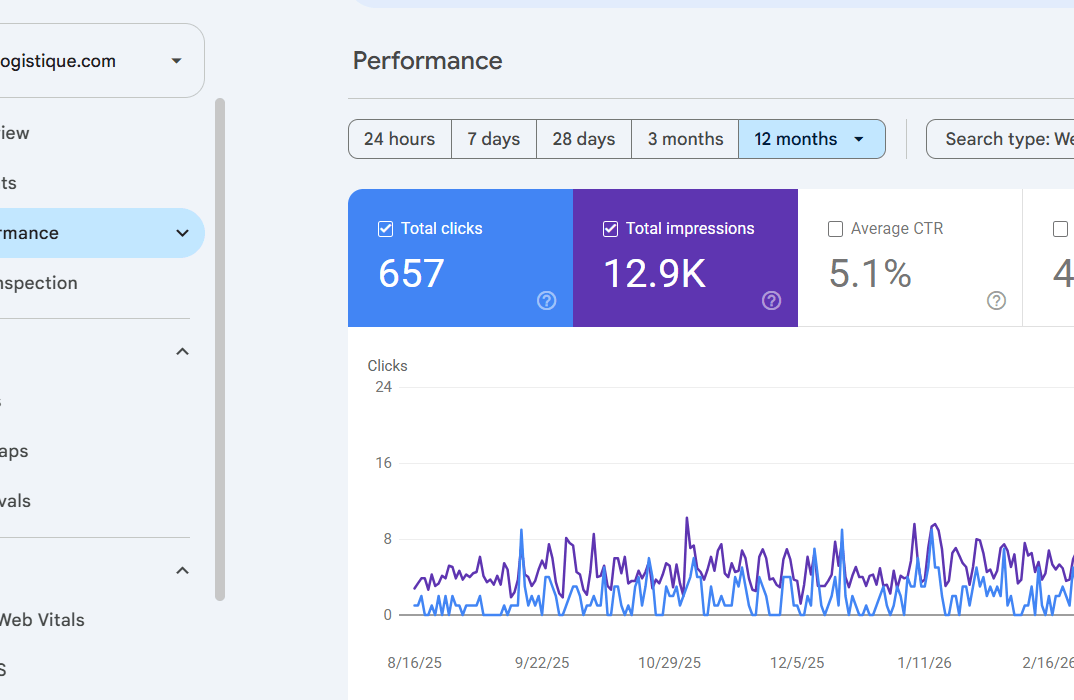Select the 7 days date range
This screenshot has height=700, width=1074.
pyautogui.click(x=494, y=139)
